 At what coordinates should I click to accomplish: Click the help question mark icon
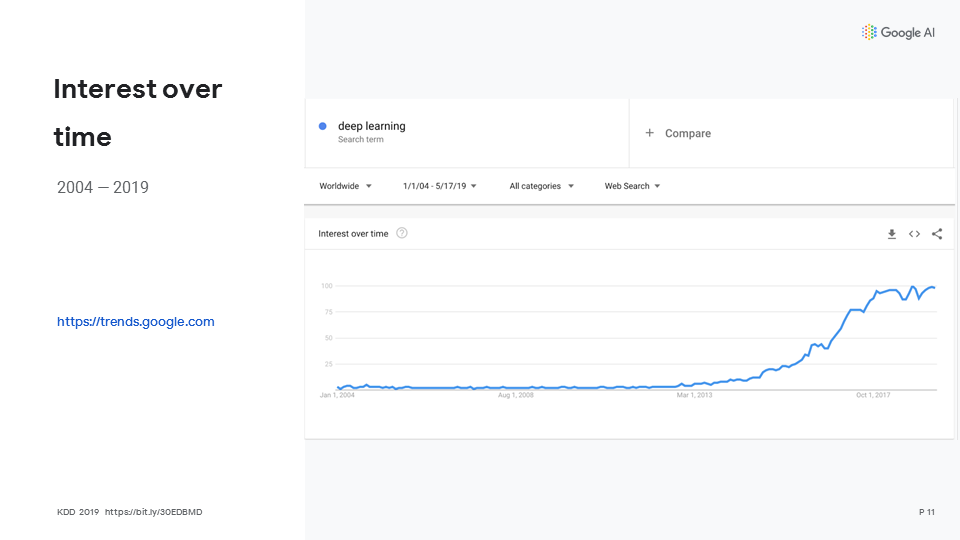(x=402, y=233)
